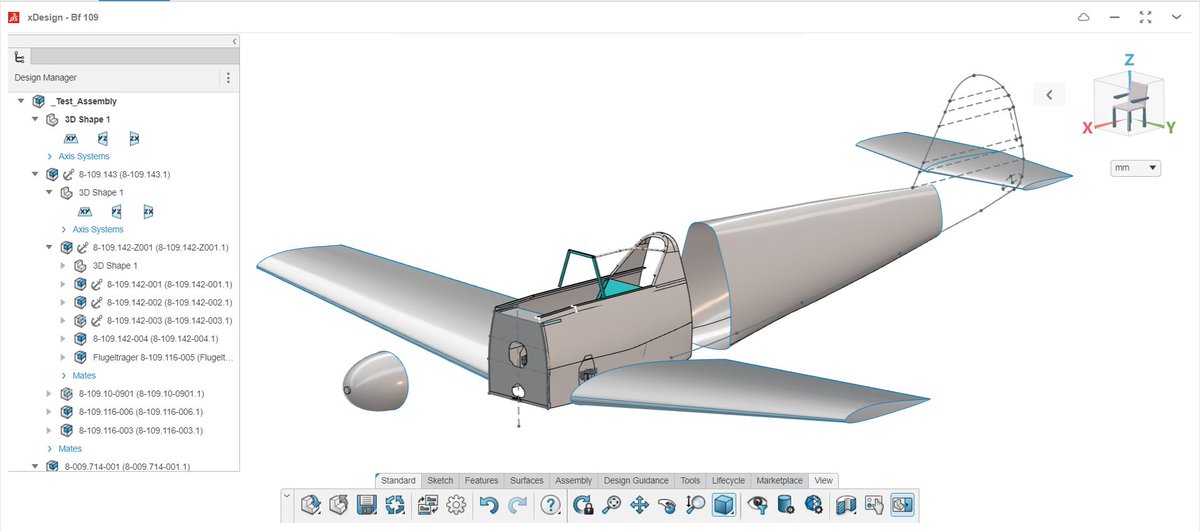Select the 8-009.714-001 tree item
Viewport: 1200px width, 531px height.
click(x=127, y=466)
